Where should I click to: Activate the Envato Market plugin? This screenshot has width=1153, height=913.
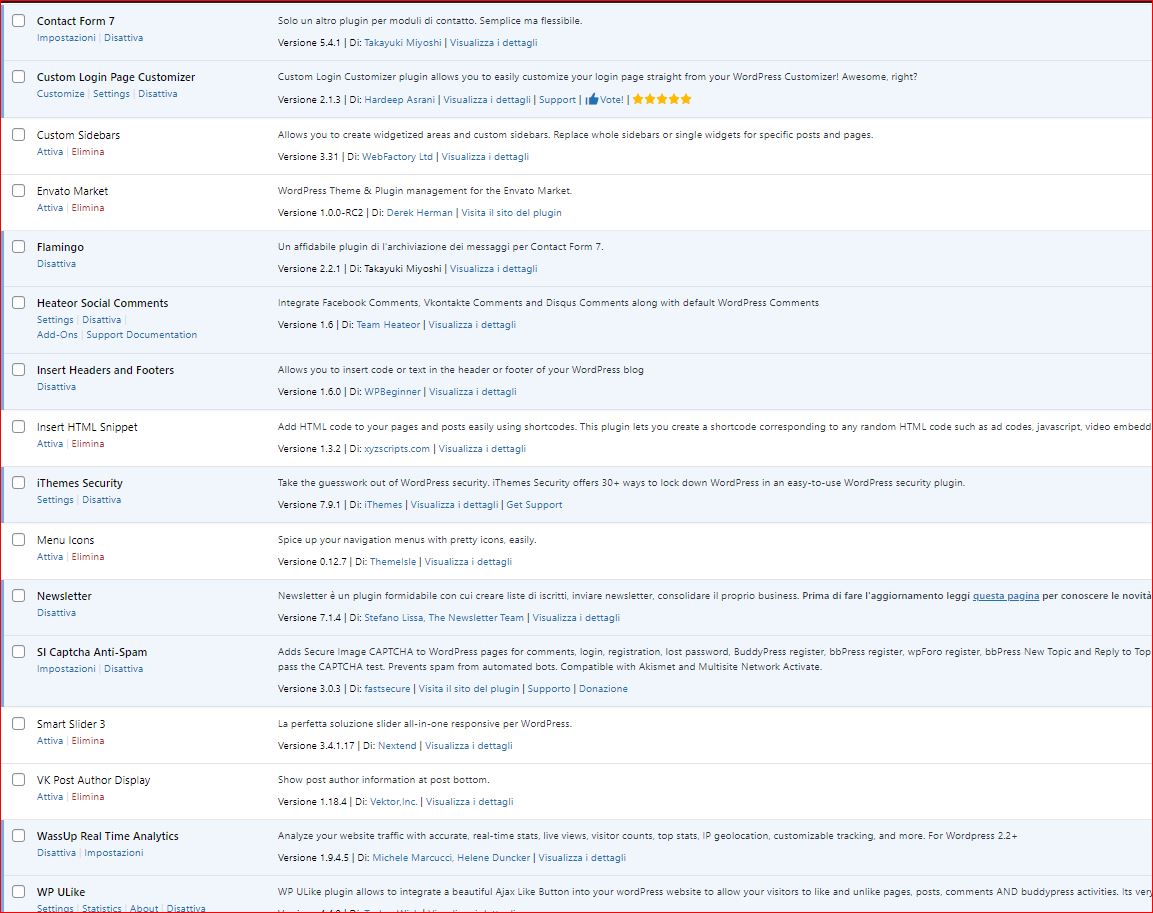(50, 207)
